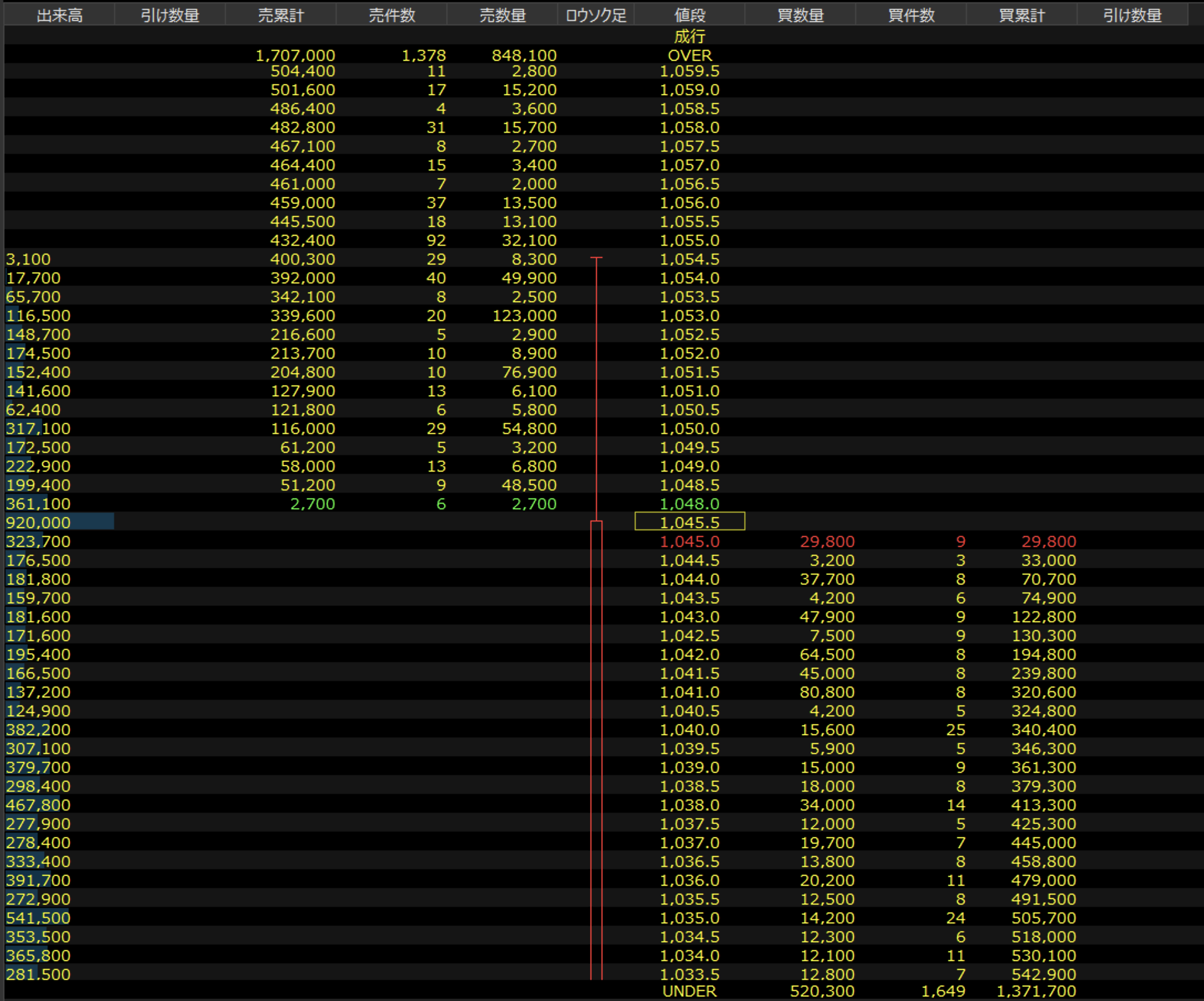Click the ロウソク足 column header
Screen dimensions: 1204x1001
coord(596,16)
